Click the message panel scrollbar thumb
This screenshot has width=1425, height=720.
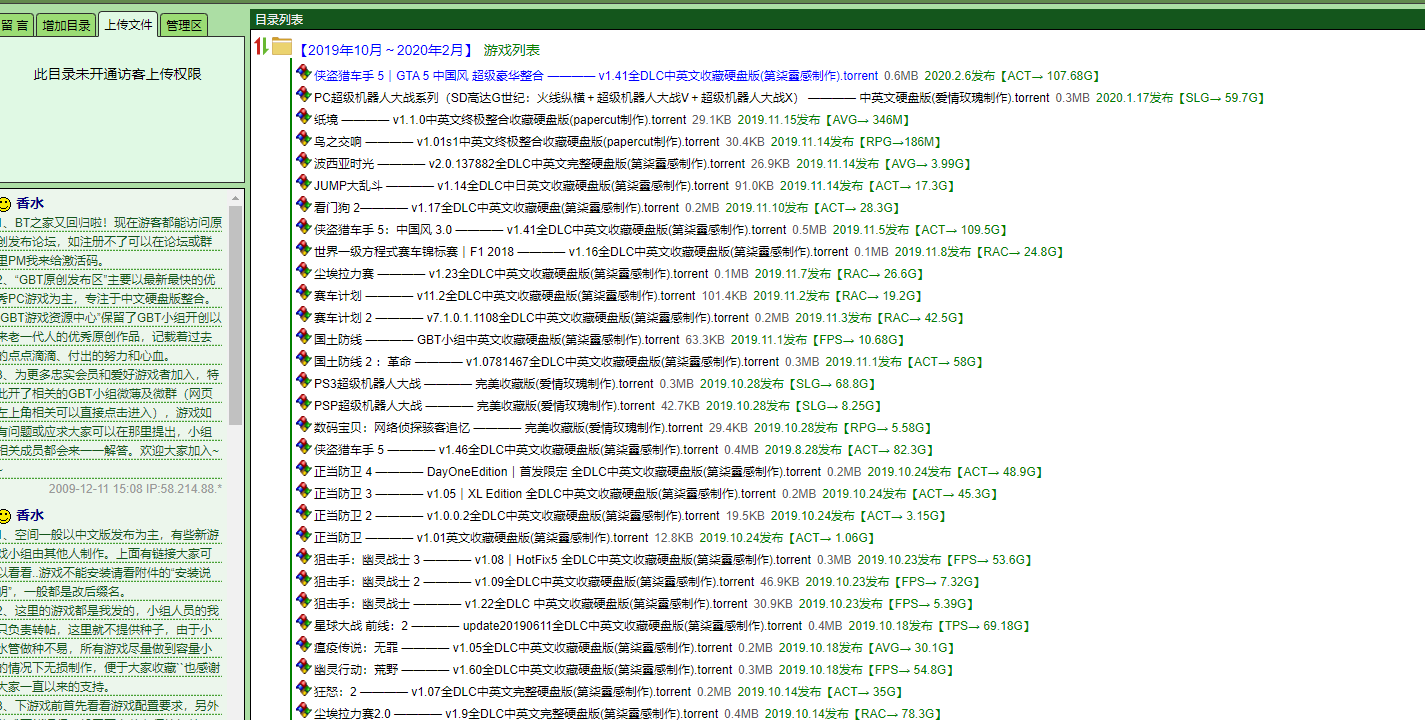point(236,315)
